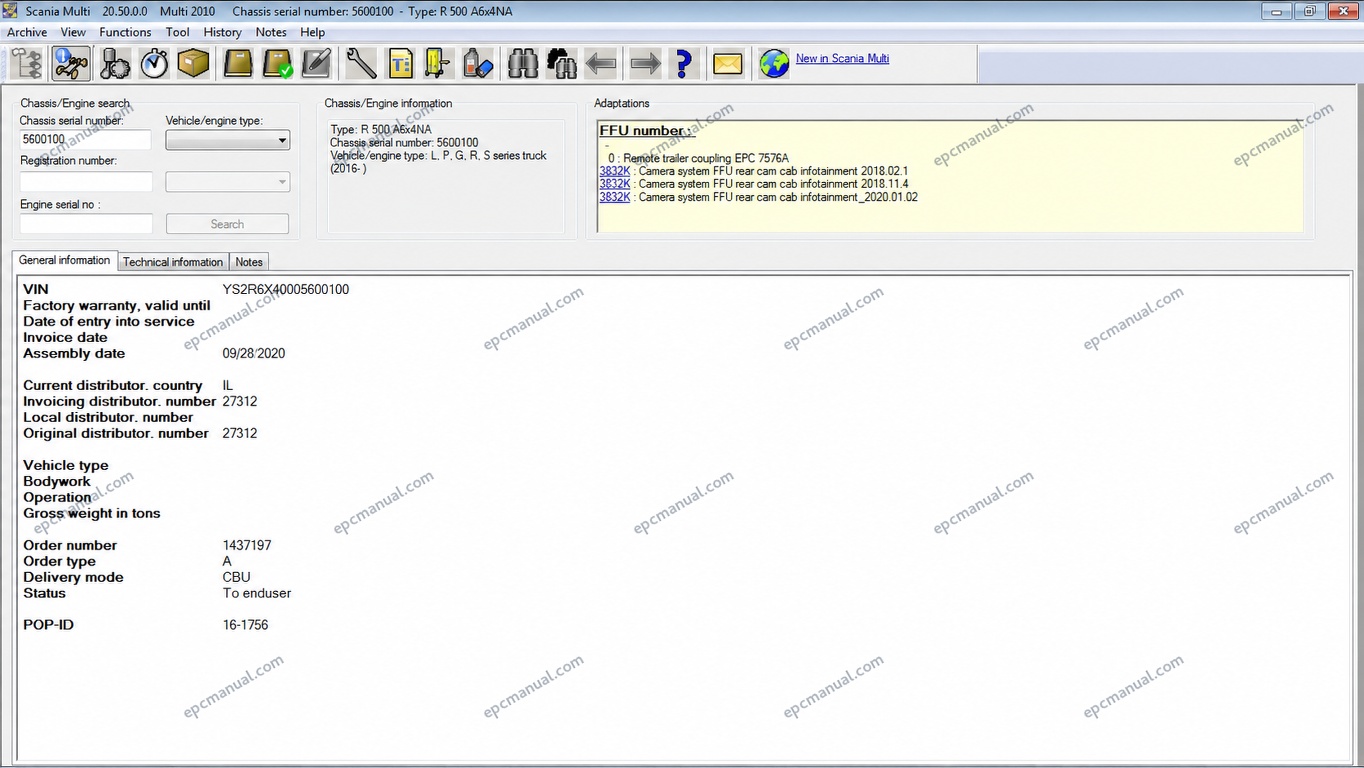
Task: Click the Type: R 500 A6x4NA text
Action: click(381, 130)
